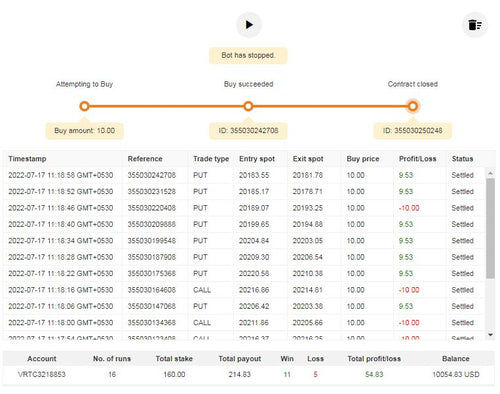Click the 'Buy amount: 10.00' label
The image size is (500, 394).
click(x=84, y=131)
